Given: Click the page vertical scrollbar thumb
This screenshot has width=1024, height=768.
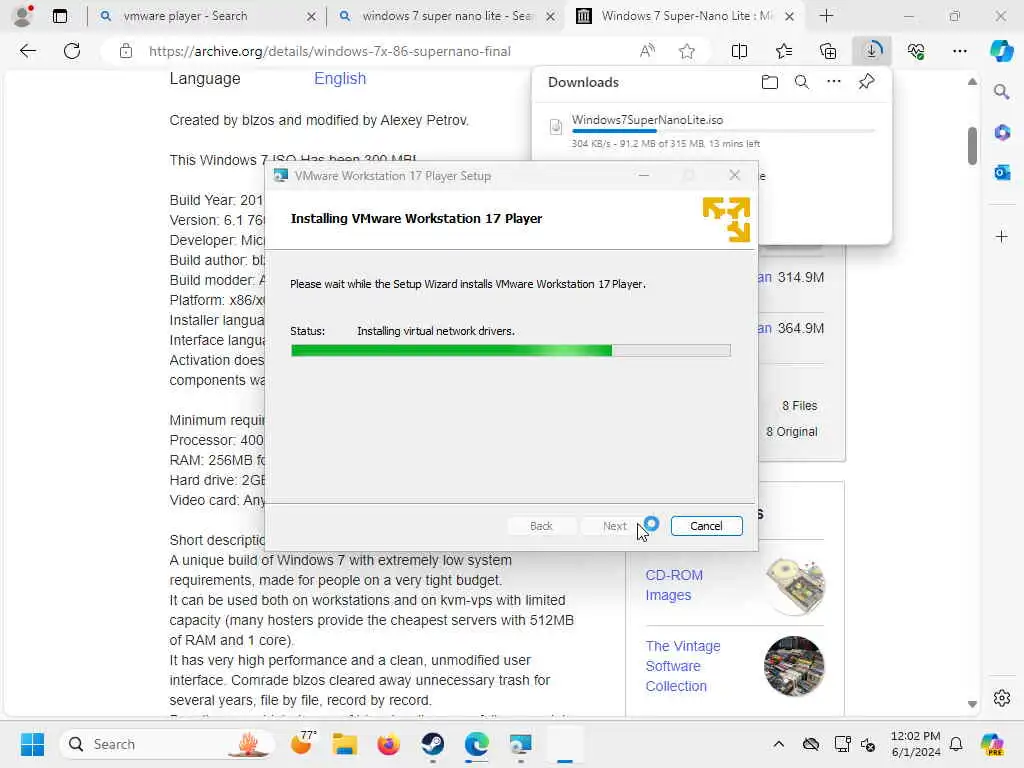Looking at the screenshot, I should click(x=972, y=145).
